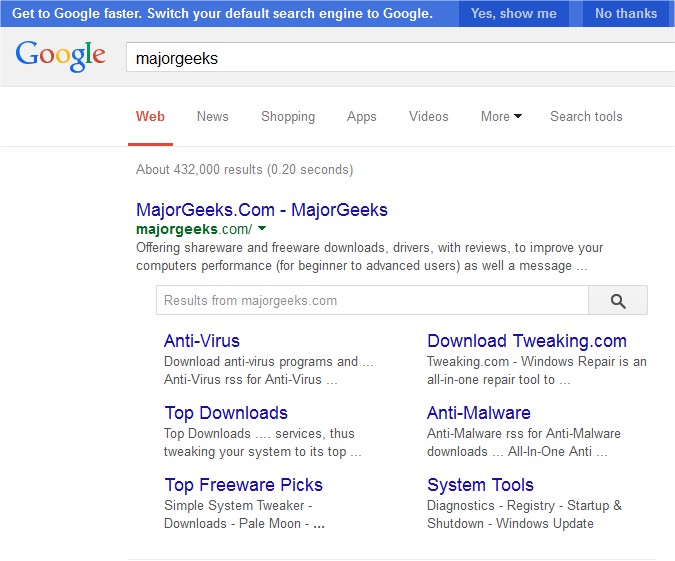Follow the Anti-Malware sitelink
Image resolution: width=675 pixels, height=561 pixels.
click(x=479, y=413)
